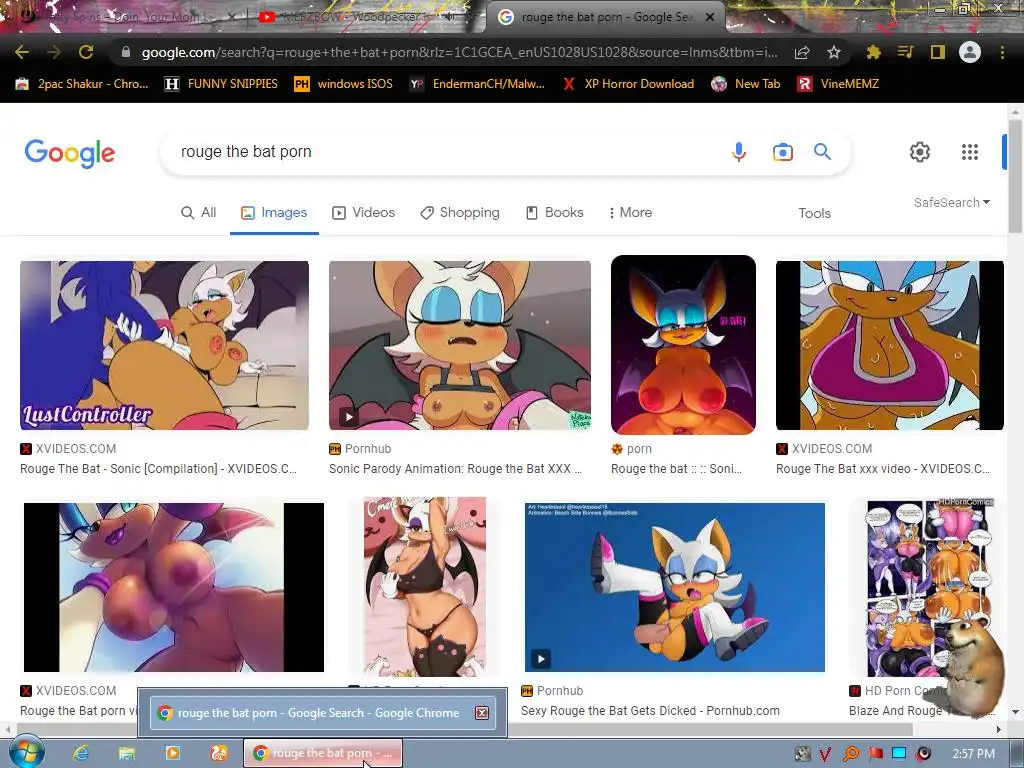Open the Chrome profile avatar

tap(970, 52)
